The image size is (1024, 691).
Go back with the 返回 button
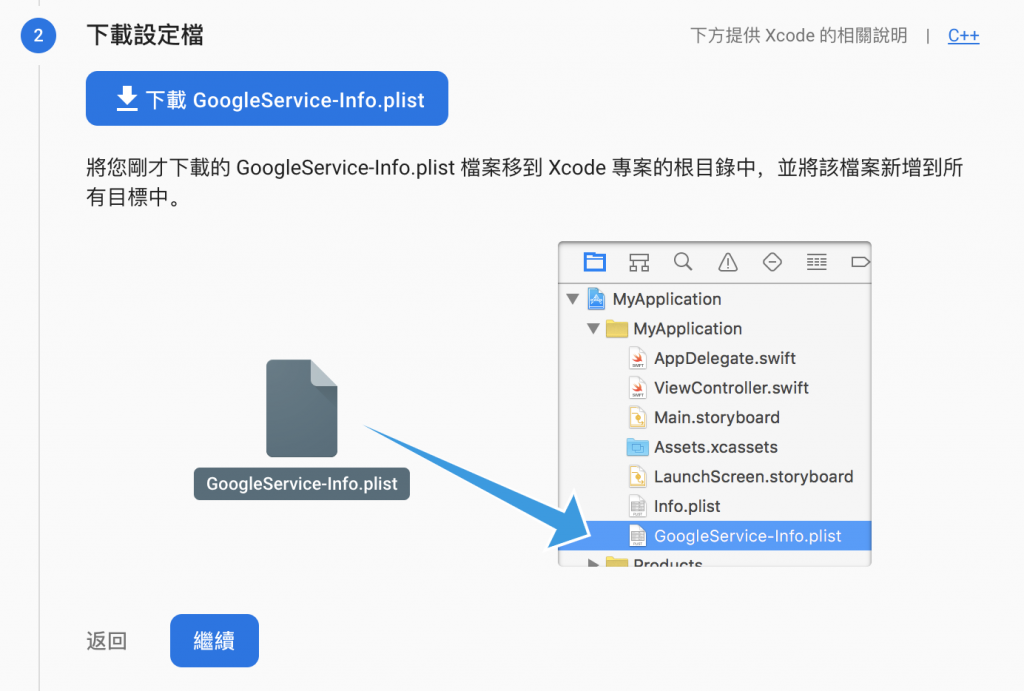click(x=106, y=641)
